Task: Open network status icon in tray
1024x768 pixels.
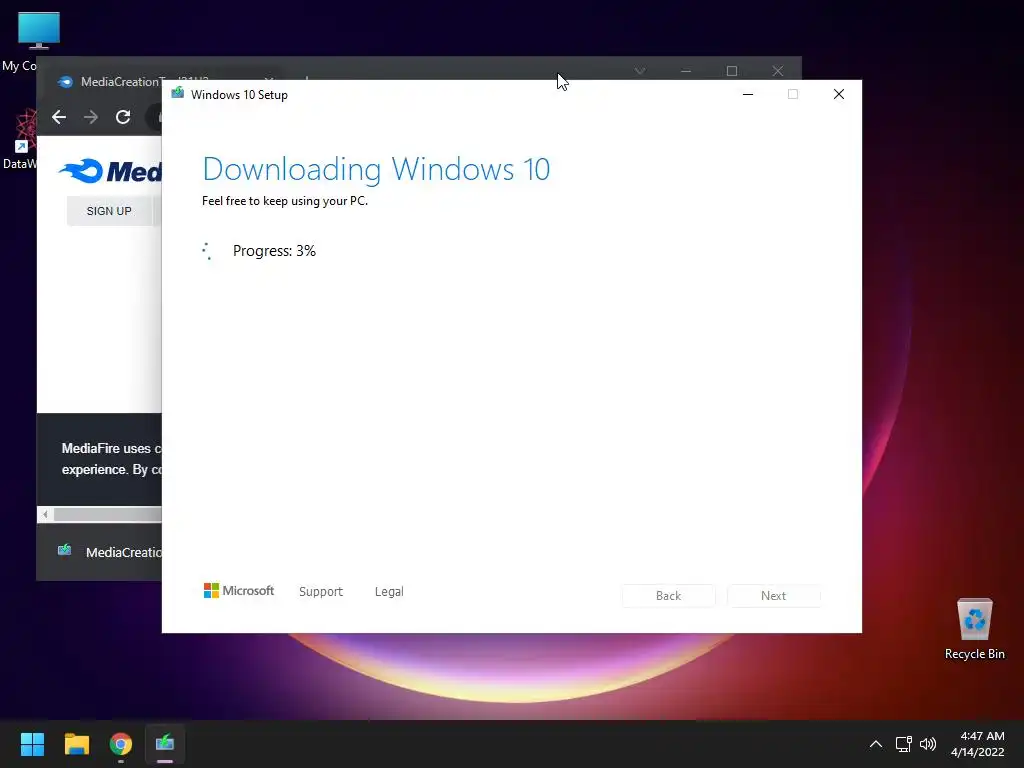Action: [903, 744]
